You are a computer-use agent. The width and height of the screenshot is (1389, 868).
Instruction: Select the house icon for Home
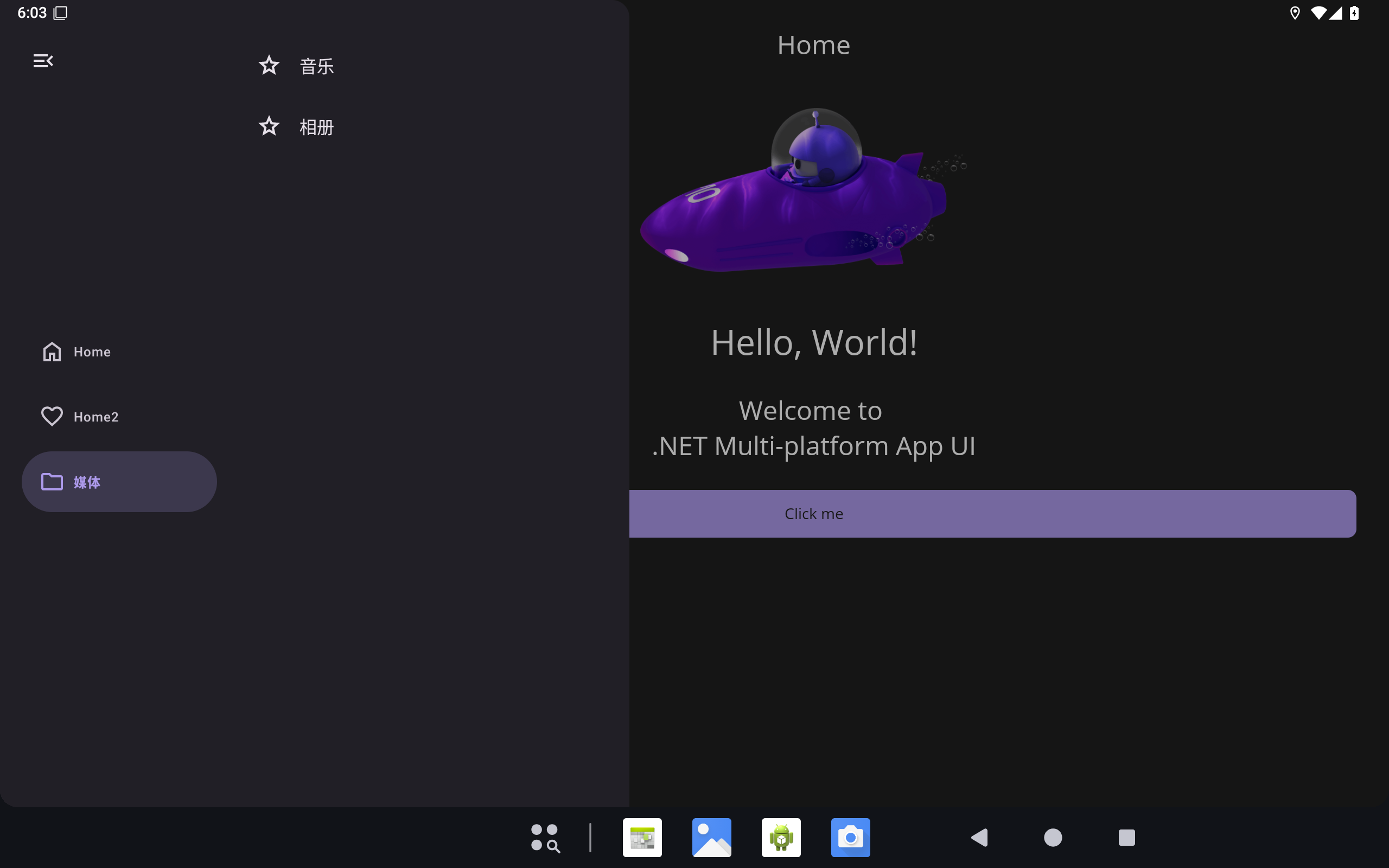pyautogui.click(x=52, y=352)
